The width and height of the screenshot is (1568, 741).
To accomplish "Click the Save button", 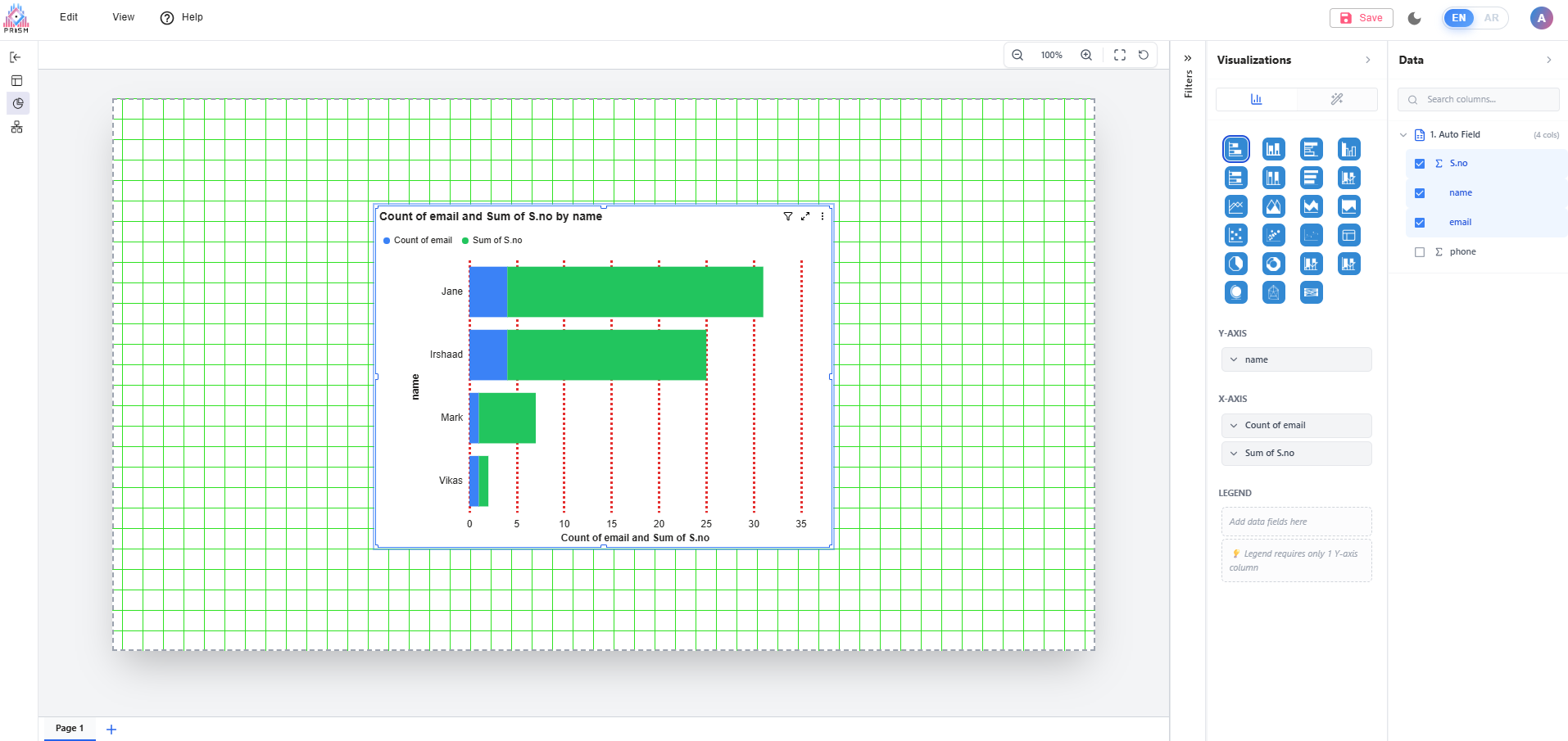I will pyautogui.click(x=1361, y=18).
